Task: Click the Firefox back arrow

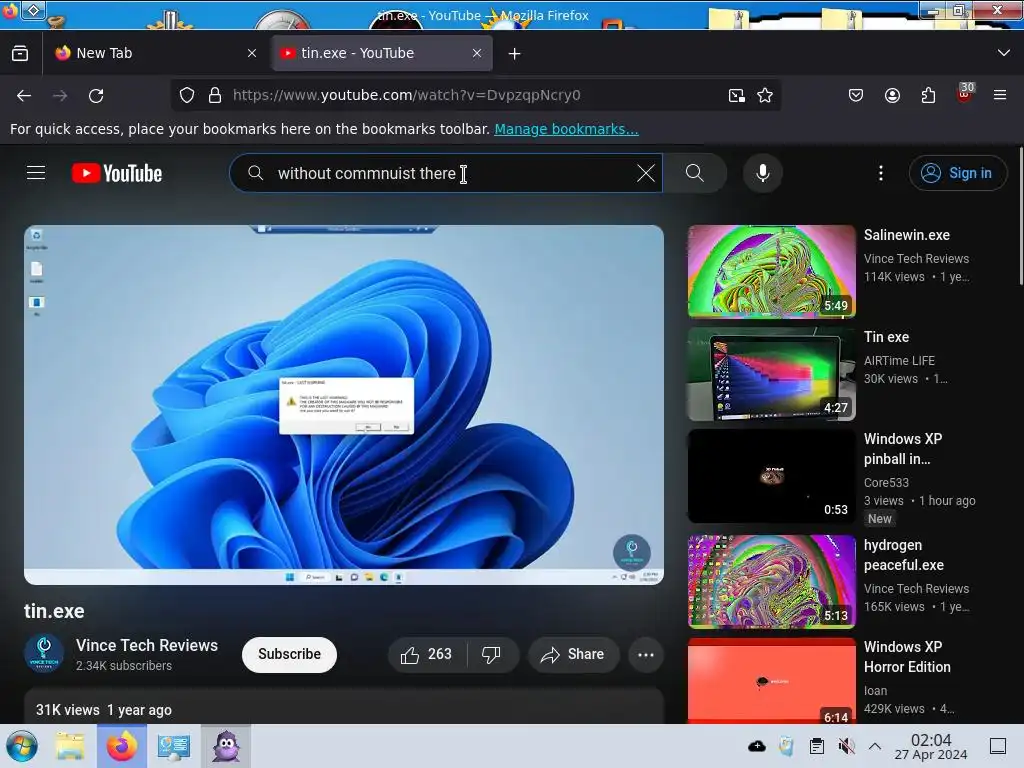Action: coord(24,95)
